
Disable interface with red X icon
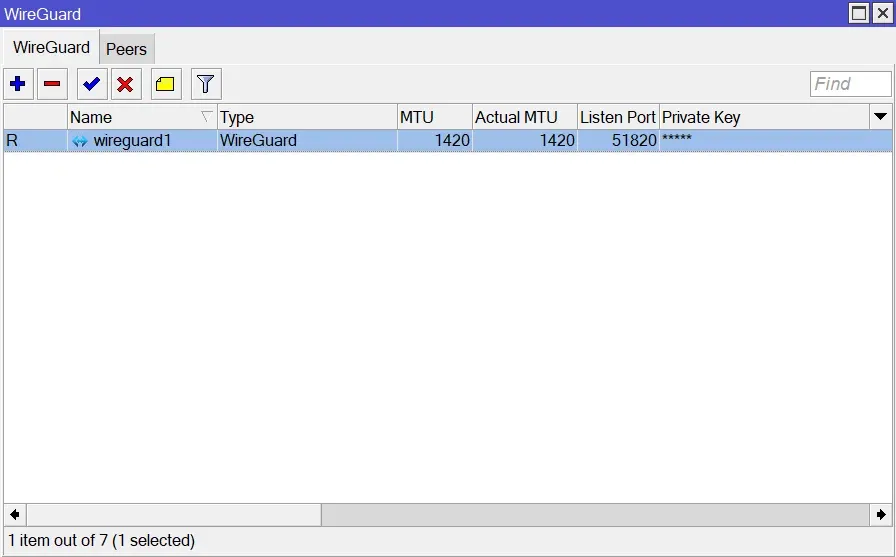126,84
